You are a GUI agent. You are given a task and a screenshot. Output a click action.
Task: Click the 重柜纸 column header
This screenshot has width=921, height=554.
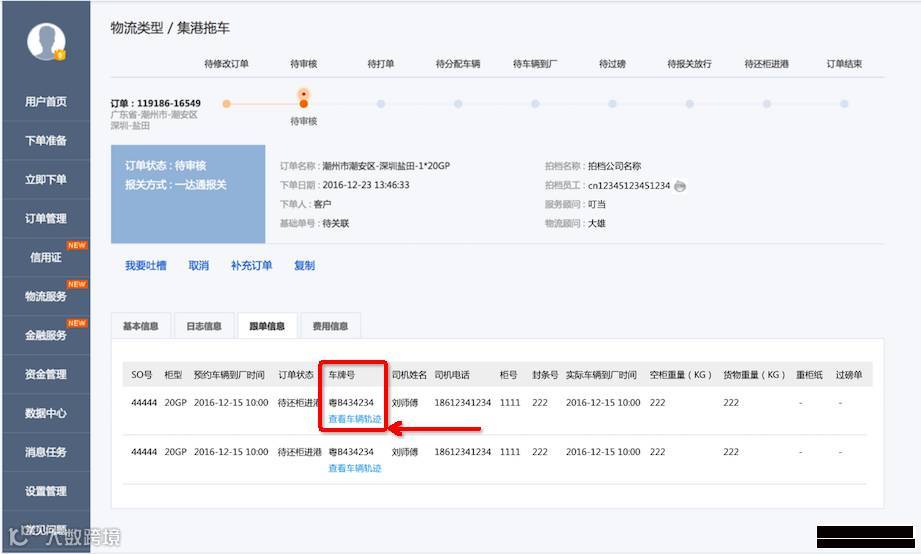click(x=809, y=375)
